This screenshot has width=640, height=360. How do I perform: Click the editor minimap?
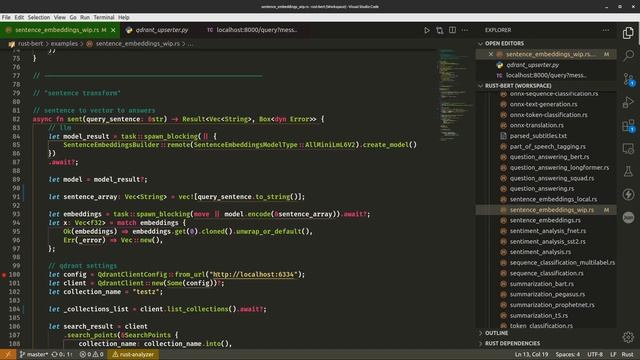[x=454, y=96]
